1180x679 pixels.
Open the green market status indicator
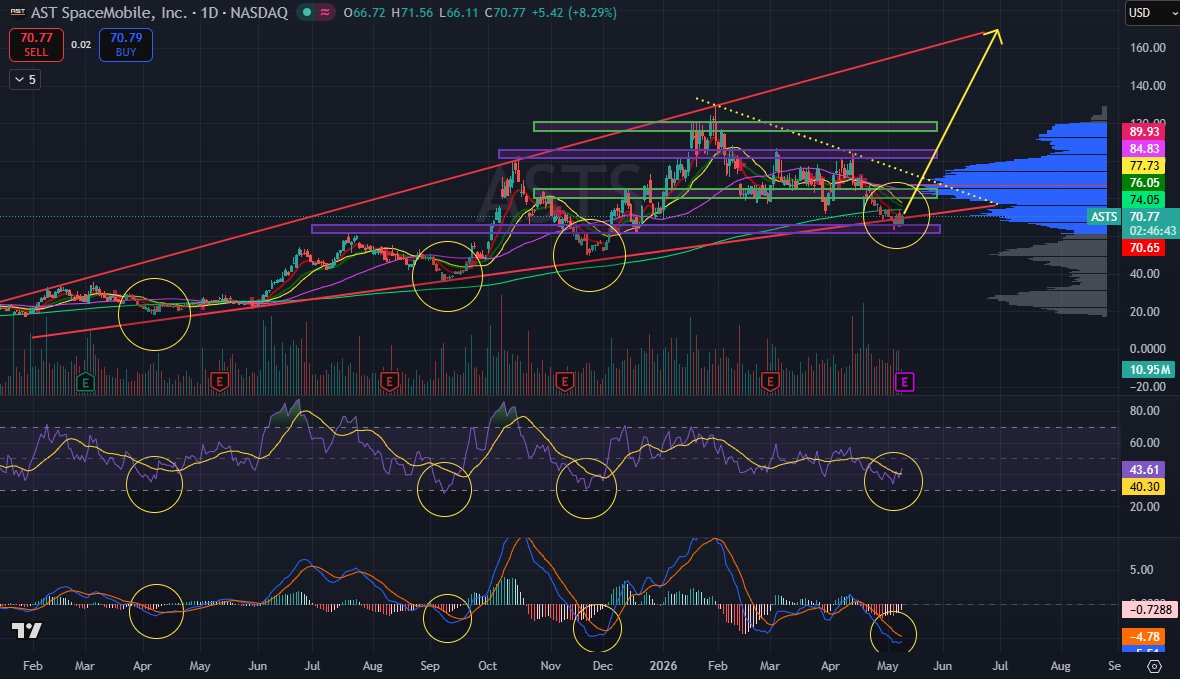(307, 13)
